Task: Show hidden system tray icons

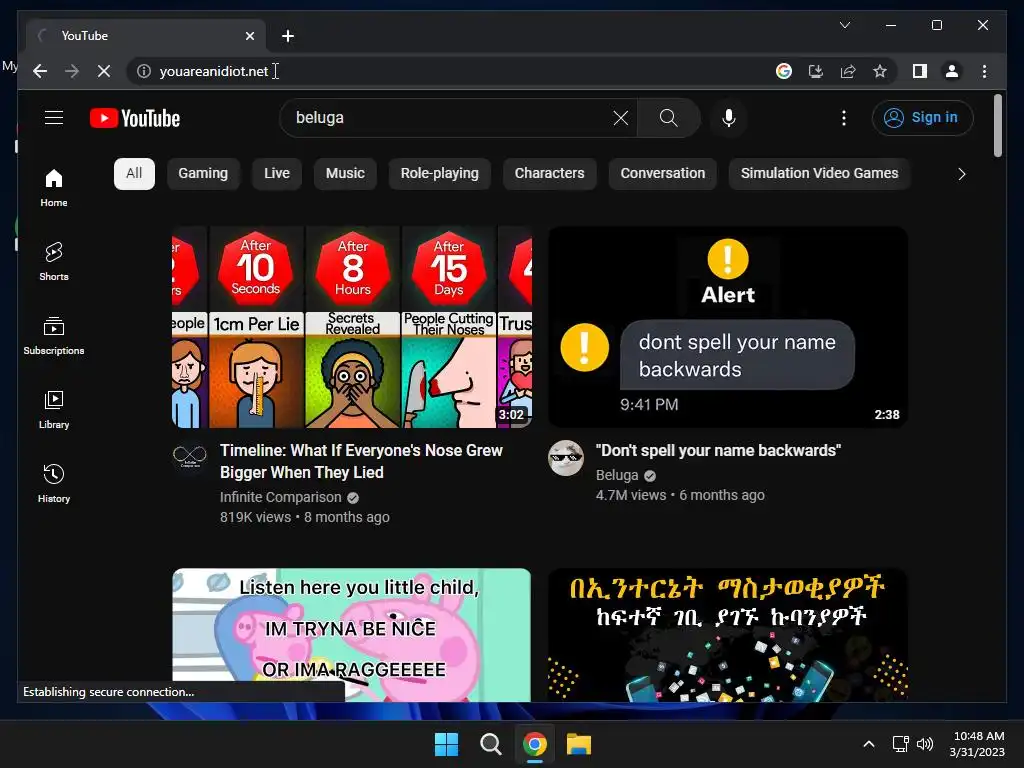Action: pyautogui.click(x=869, y=744)
